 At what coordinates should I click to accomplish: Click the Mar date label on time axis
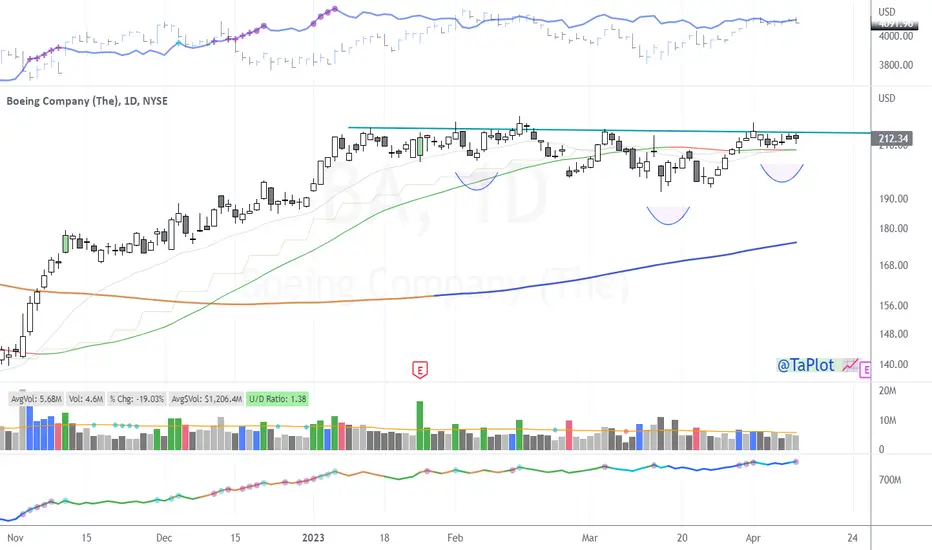[x=590, y=538]
